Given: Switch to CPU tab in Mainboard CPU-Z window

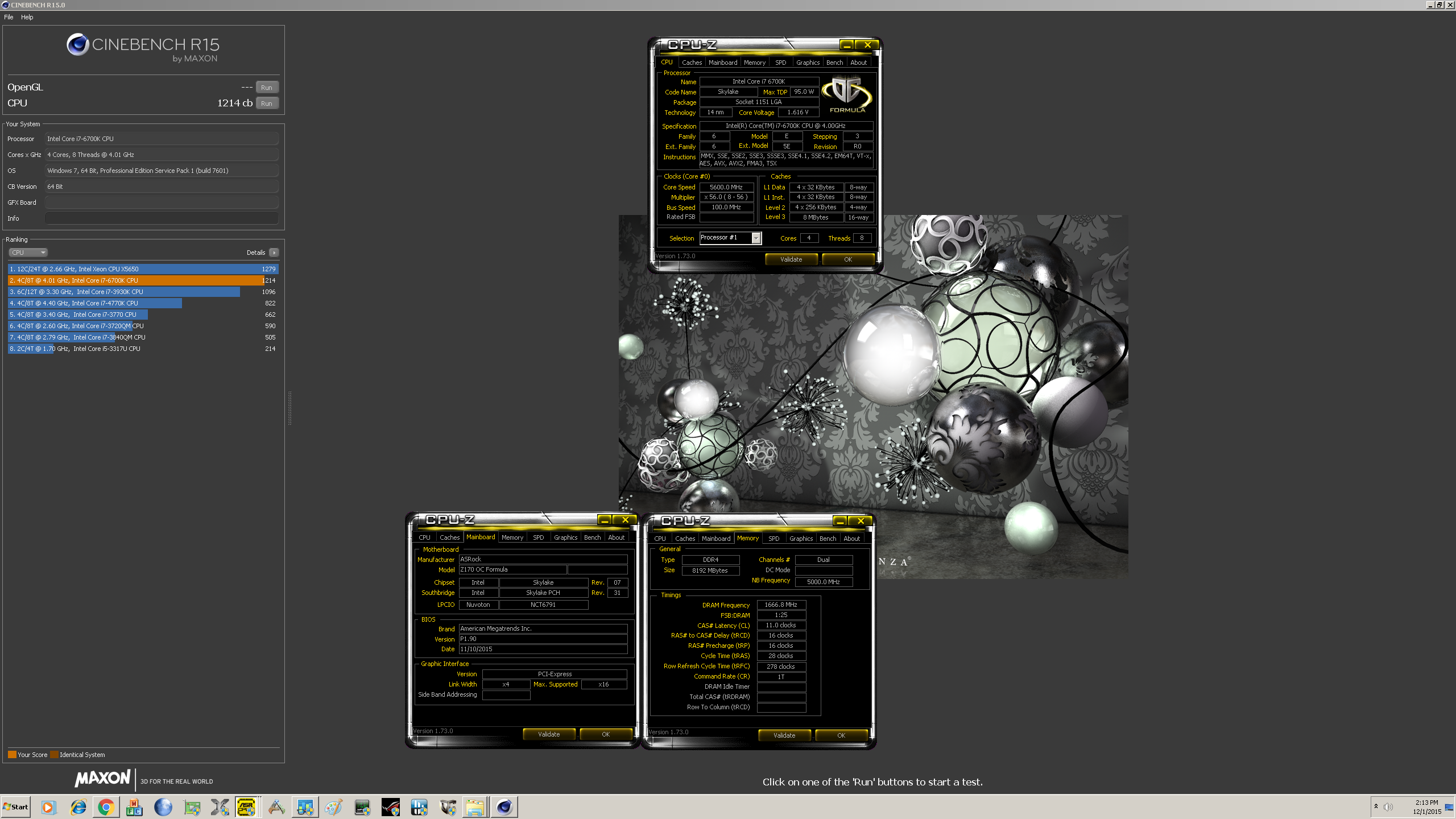Looking at the screenshot, I should 424,537.
